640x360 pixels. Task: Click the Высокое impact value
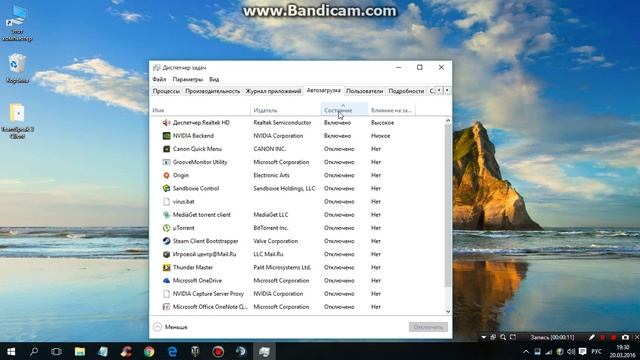[x=382, y=122]
